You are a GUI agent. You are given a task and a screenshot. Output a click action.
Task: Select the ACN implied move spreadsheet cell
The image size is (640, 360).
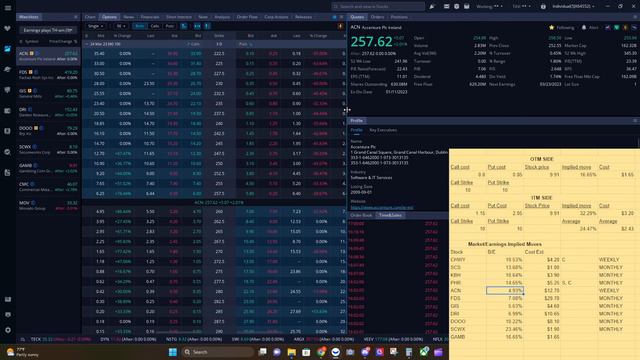505,291
